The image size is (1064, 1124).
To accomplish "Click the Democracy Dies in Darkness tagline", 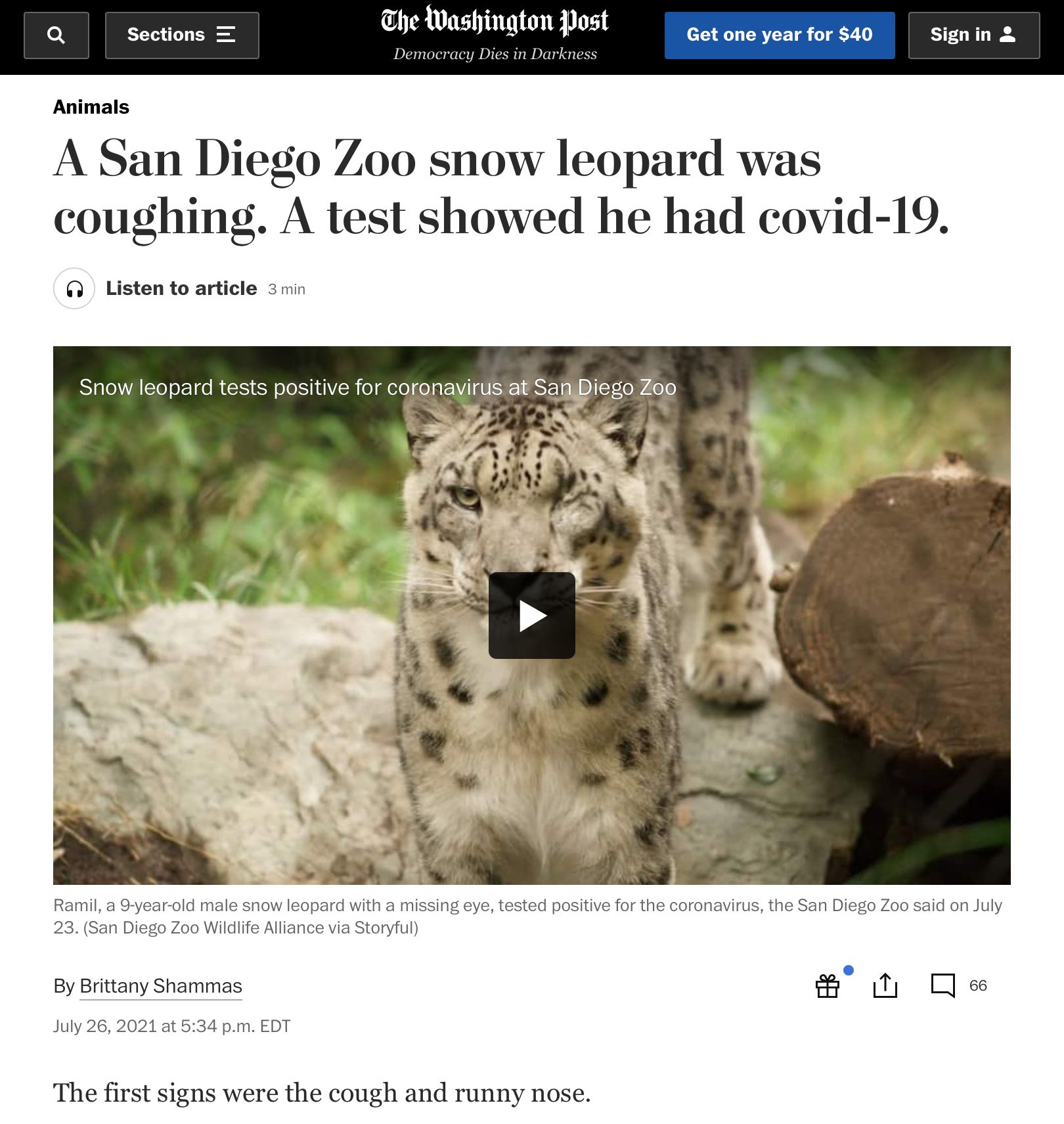I will (495, 54).
